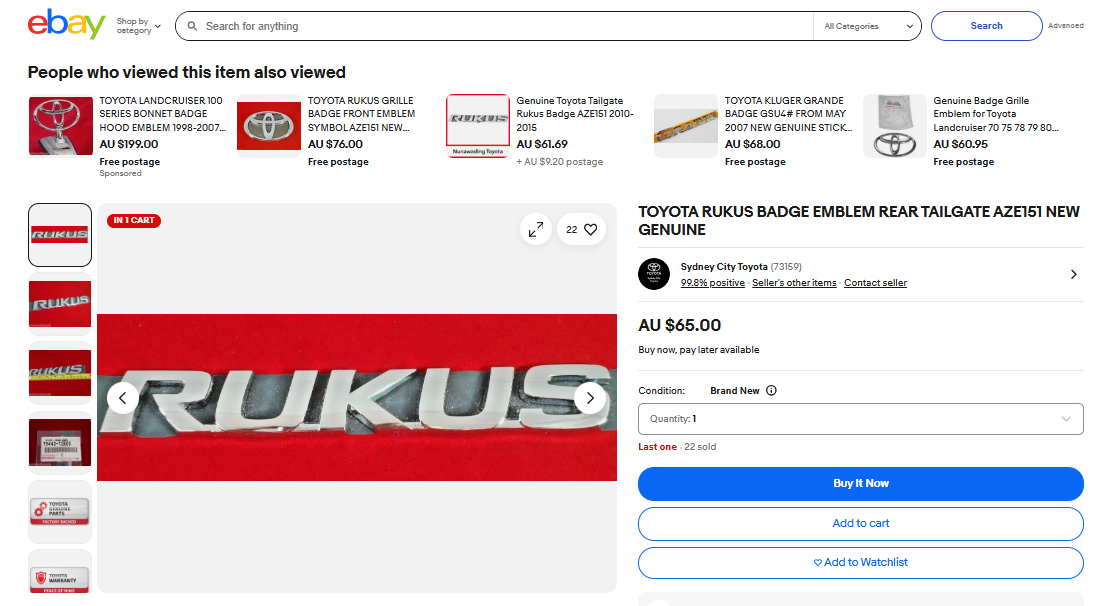Open the Quantity dropdown
This screenshot has height=606, width=1094.
860,419
